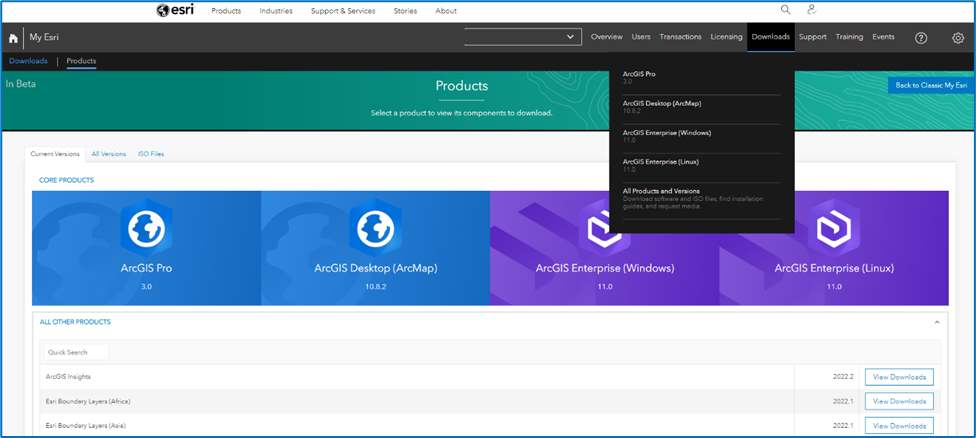Screen dimensions: 976x438
Task: Switch to the Support tab
Action: (x=812, y=37)
